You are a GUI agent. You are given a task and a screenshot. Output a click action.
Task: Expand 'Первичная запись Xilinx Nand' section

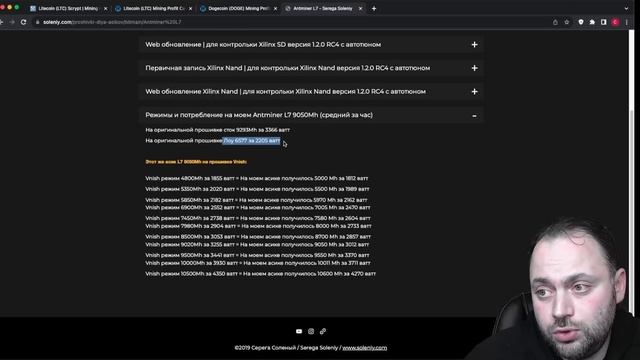311,68
